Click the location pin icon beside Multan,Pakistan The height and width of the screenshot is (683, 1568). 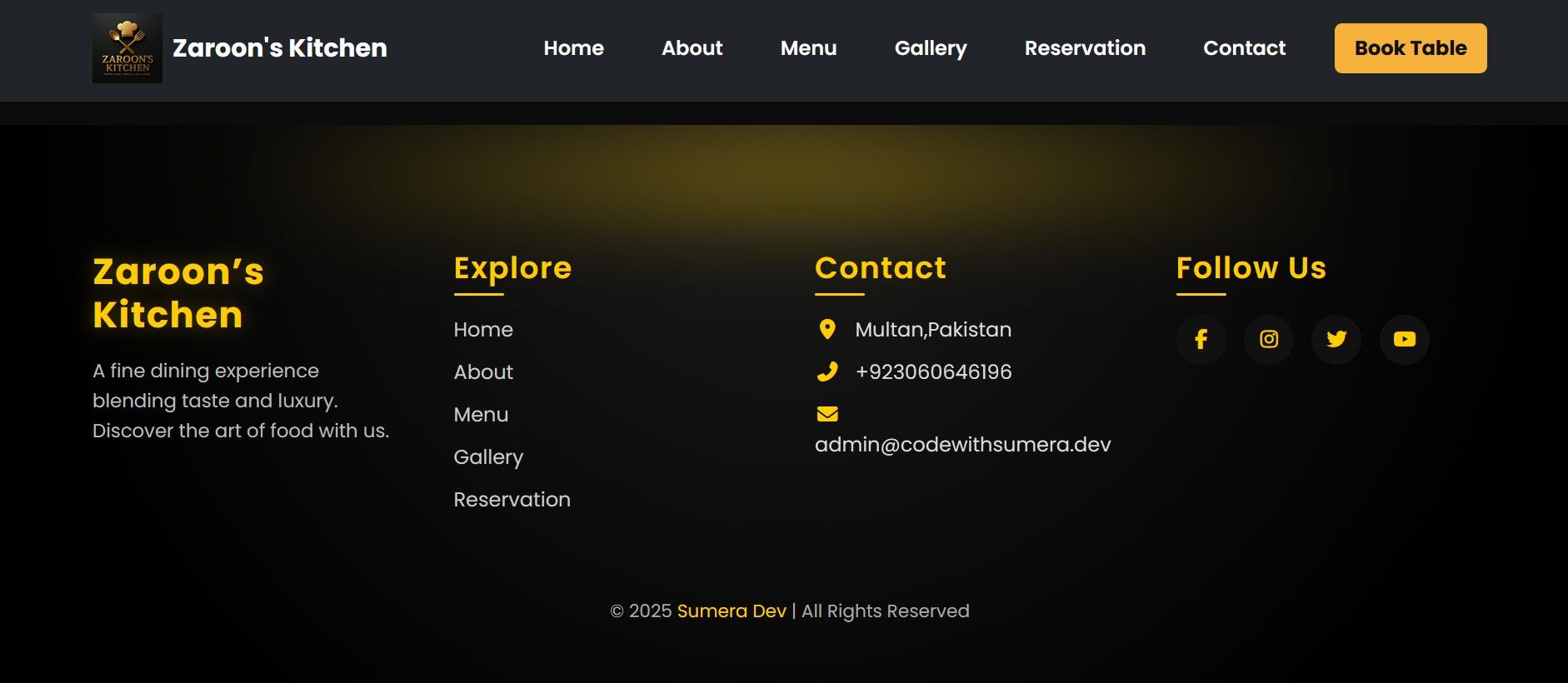tap(827, 329)
